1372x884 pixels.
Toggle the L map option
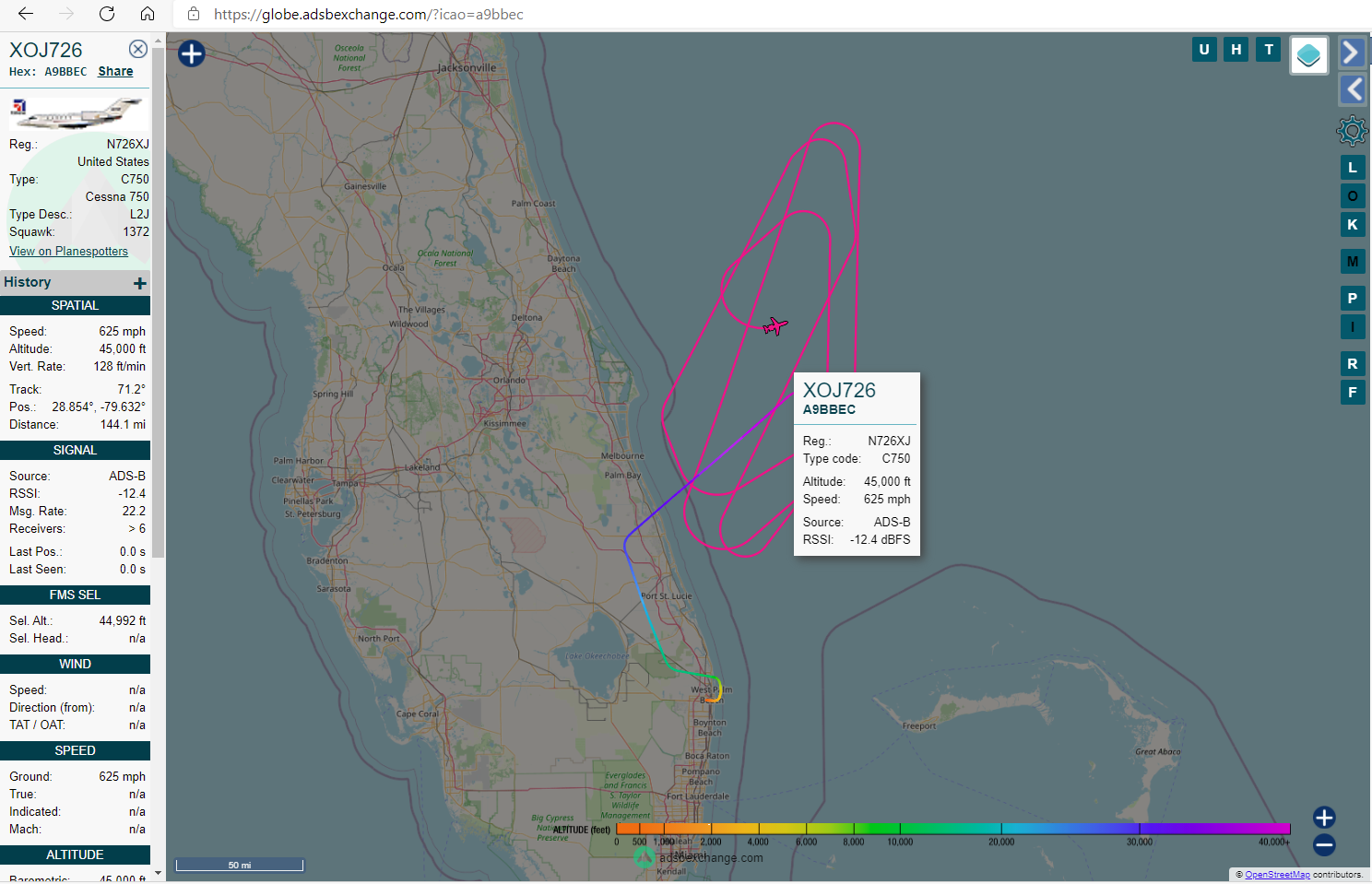1353,168
